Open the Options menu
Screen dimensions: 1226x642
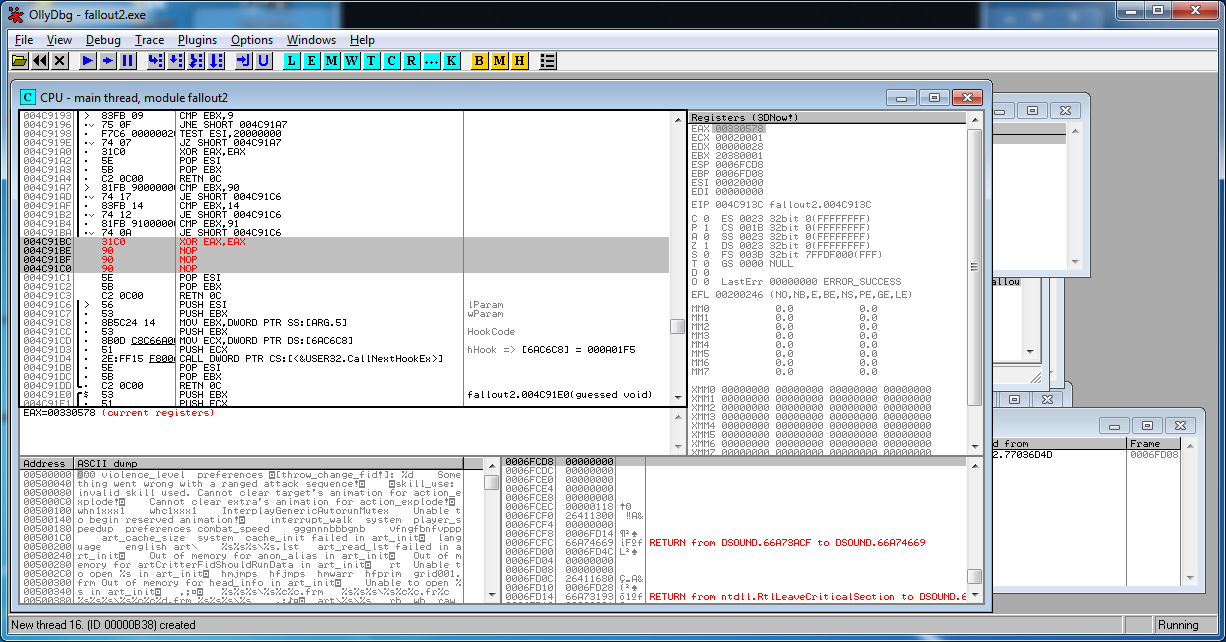252,40
